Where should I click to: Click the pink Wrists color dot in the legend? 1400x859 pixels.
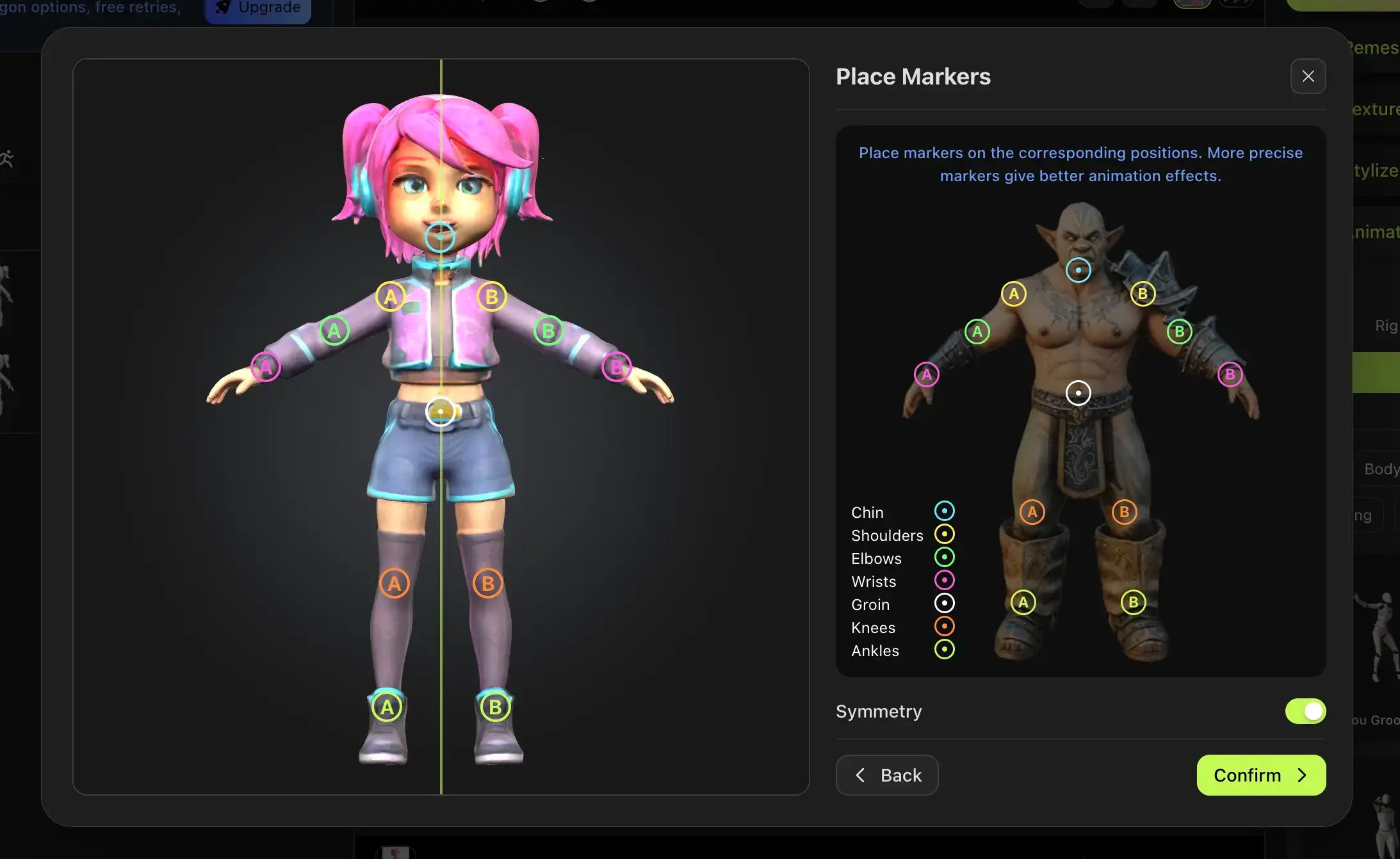coord(945,580)
